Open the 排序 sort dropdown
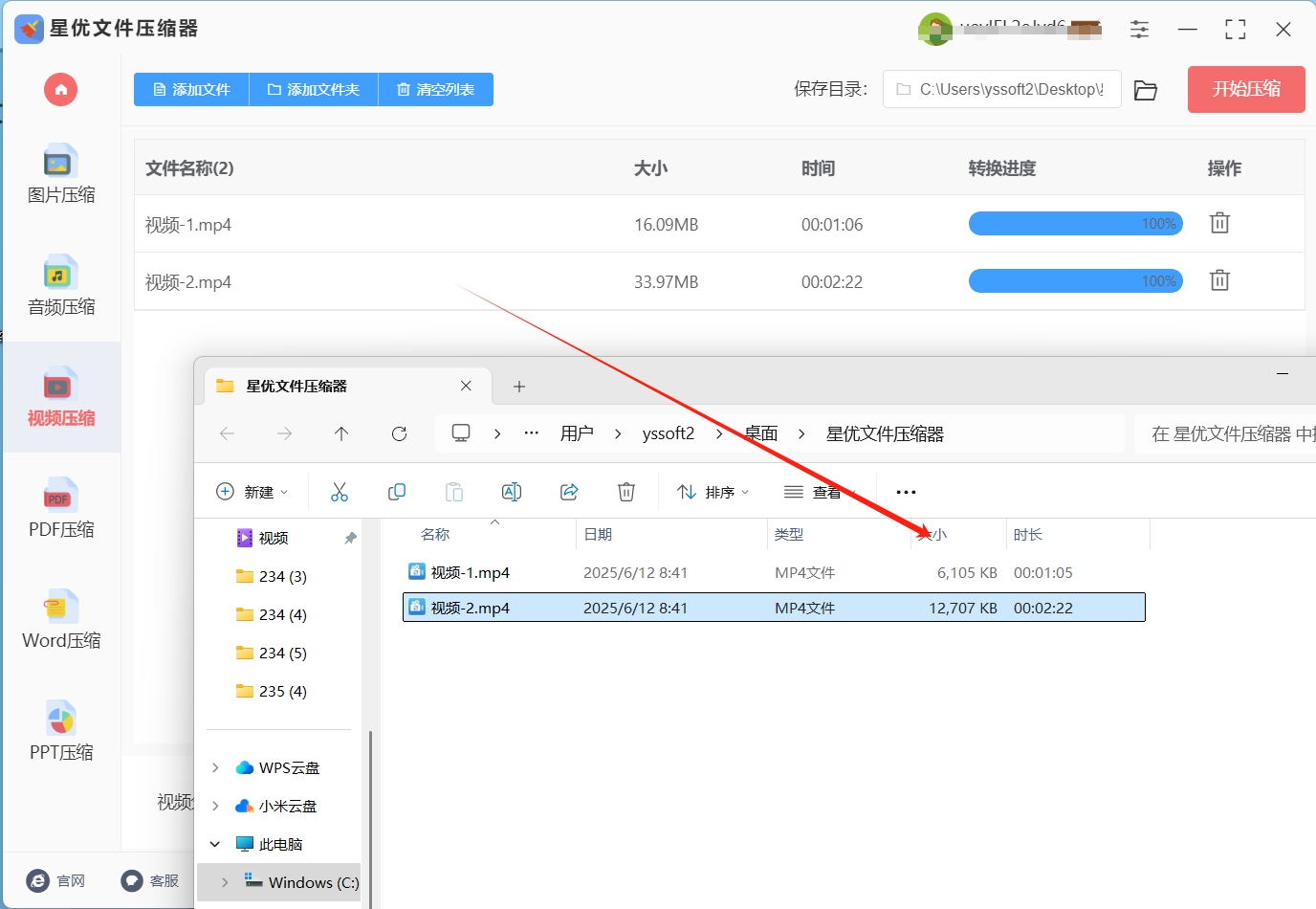 click(713, 492)
